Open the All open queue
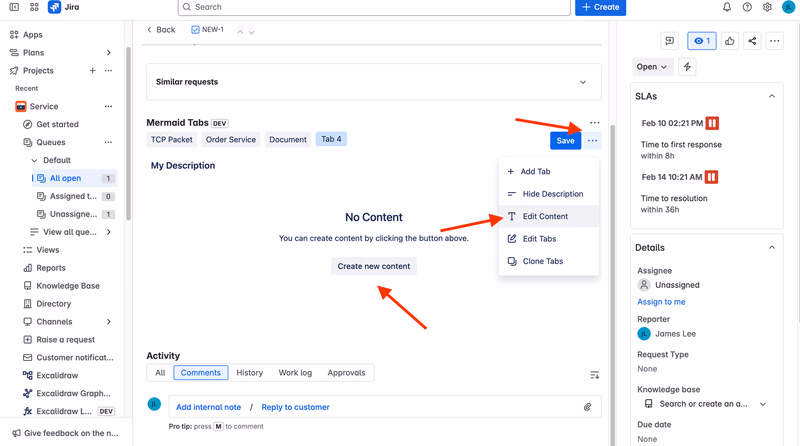The image size is (800, 446). coord(74,178)
